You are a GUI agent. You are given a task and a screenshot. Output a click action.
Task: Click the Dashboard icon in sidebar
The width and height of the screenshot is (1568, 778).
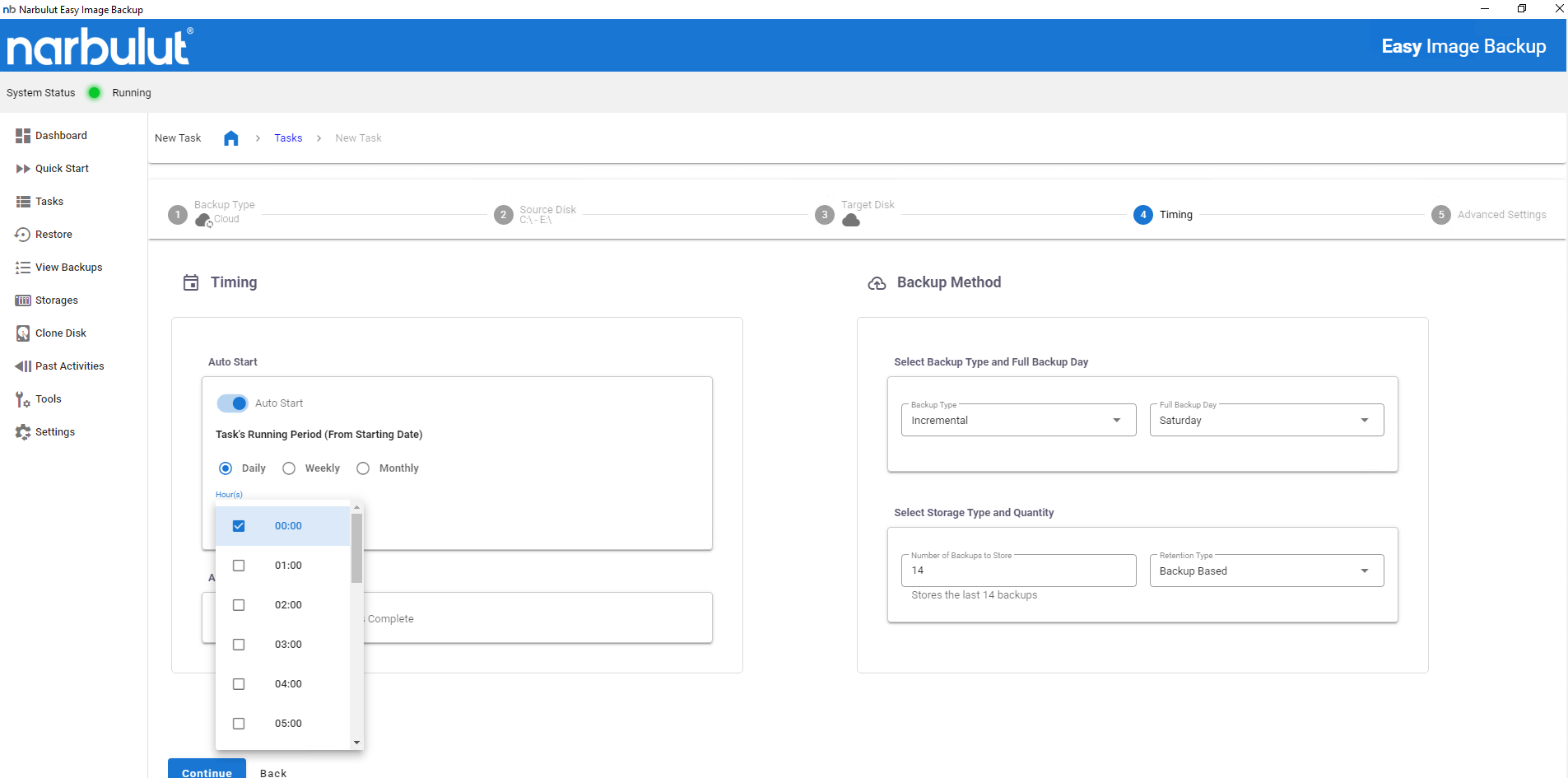click(x=22, y=136)
